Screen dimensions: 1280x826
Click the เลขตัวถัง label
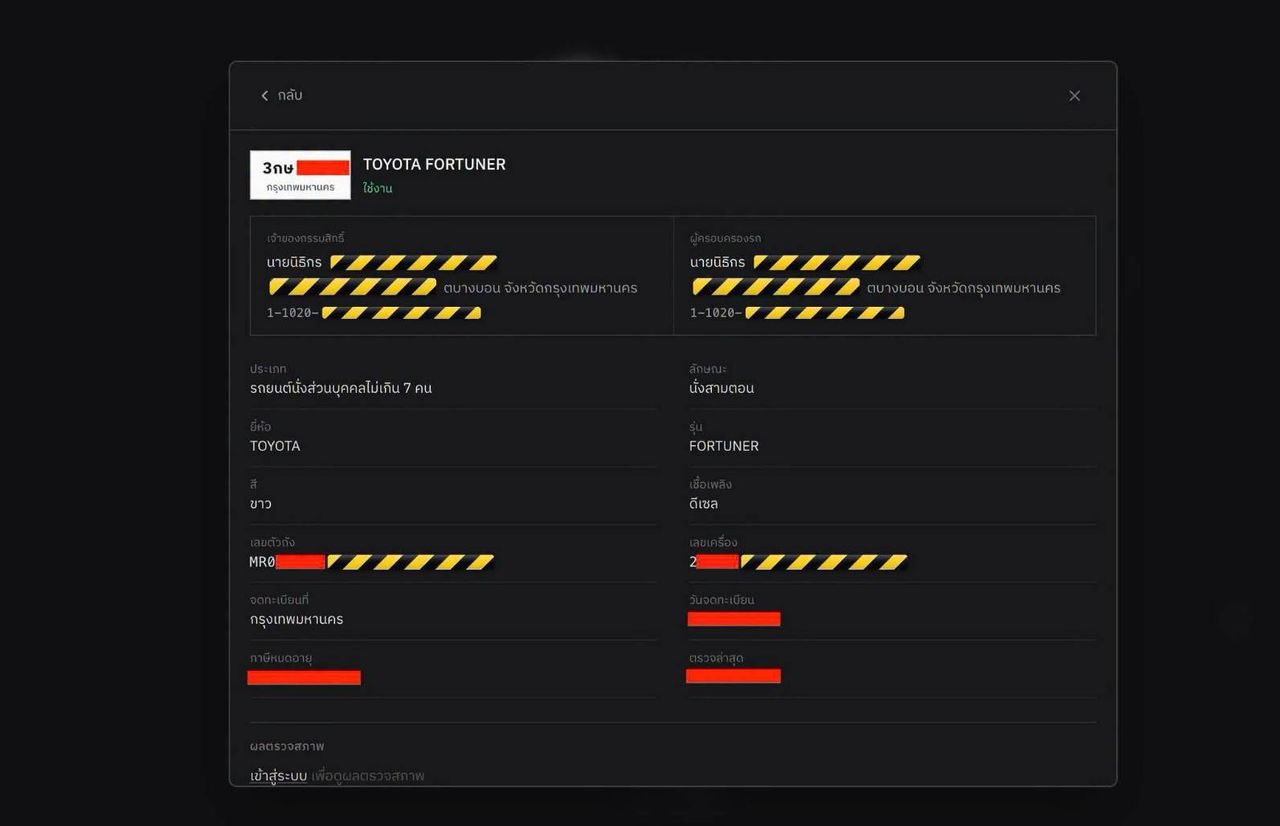(272, 542)
